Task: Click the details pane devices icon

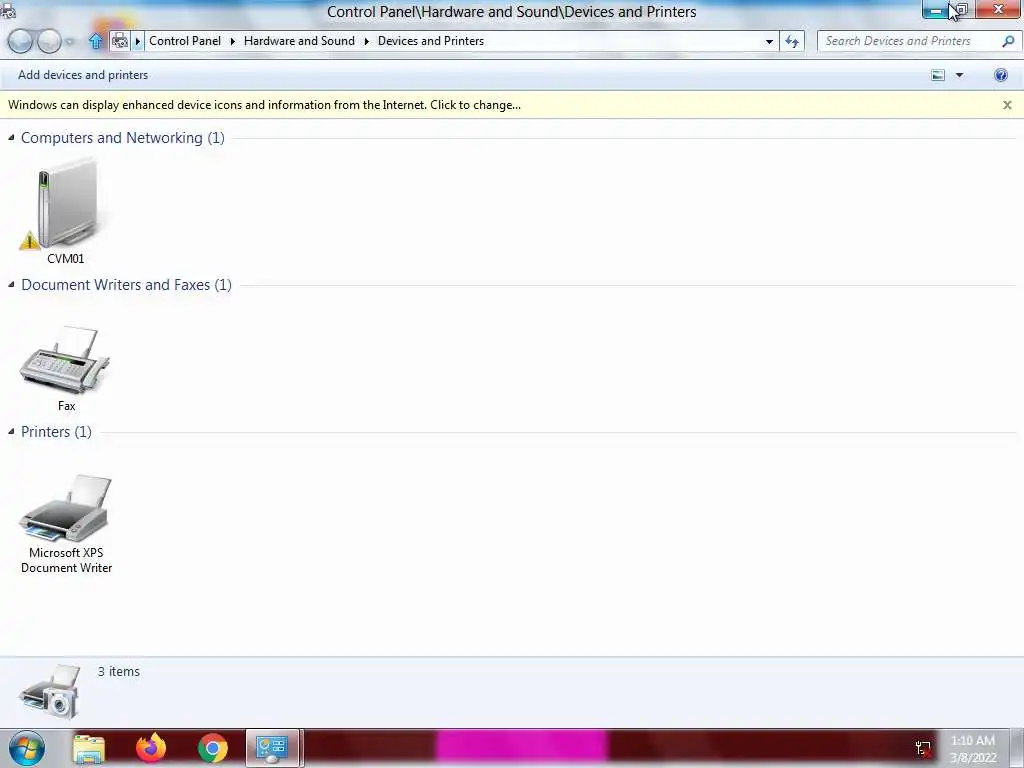Action: (50, 691)
